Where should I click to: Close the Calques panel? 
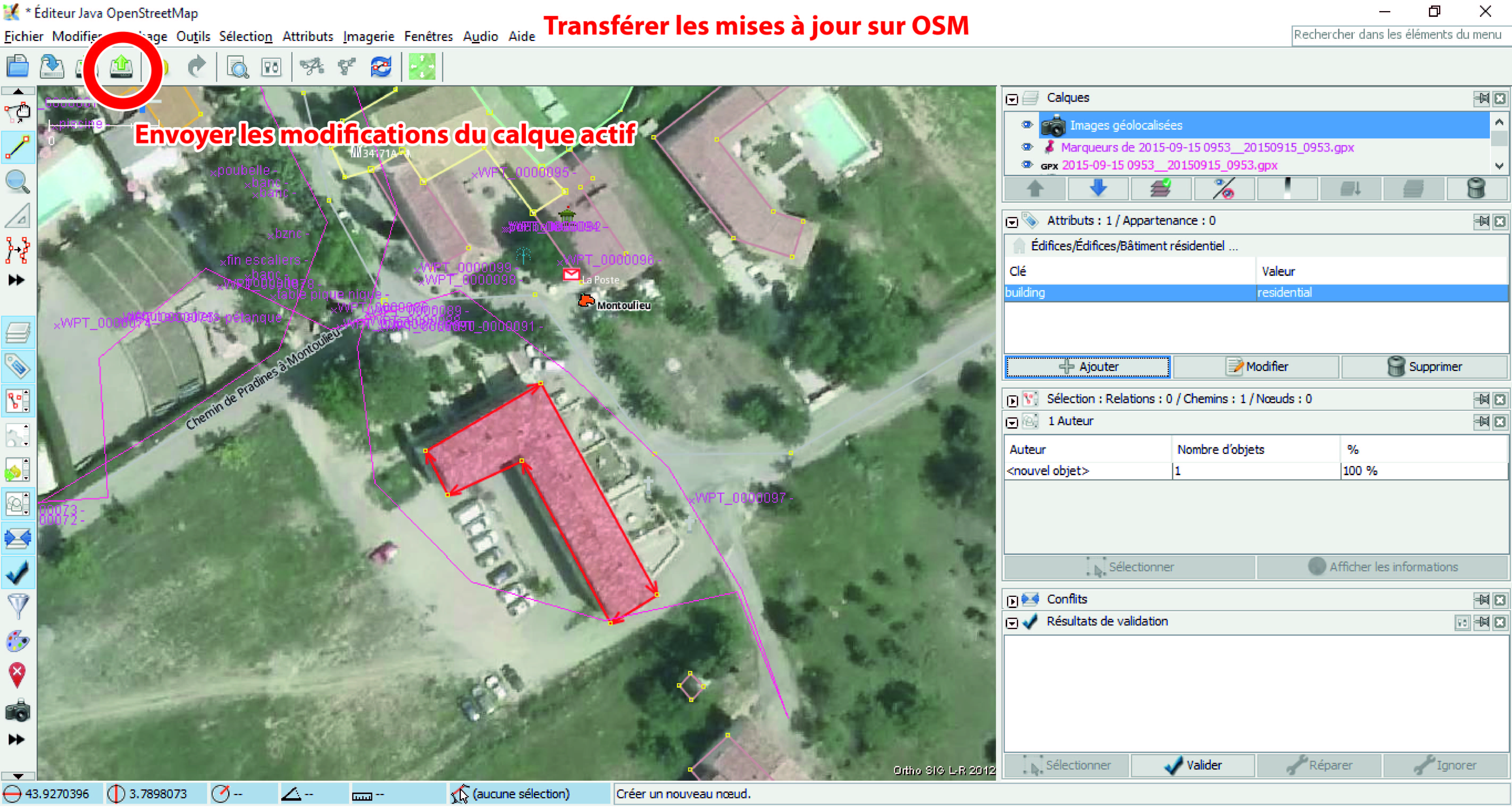pyautogui.click(x=1500, y=99)
